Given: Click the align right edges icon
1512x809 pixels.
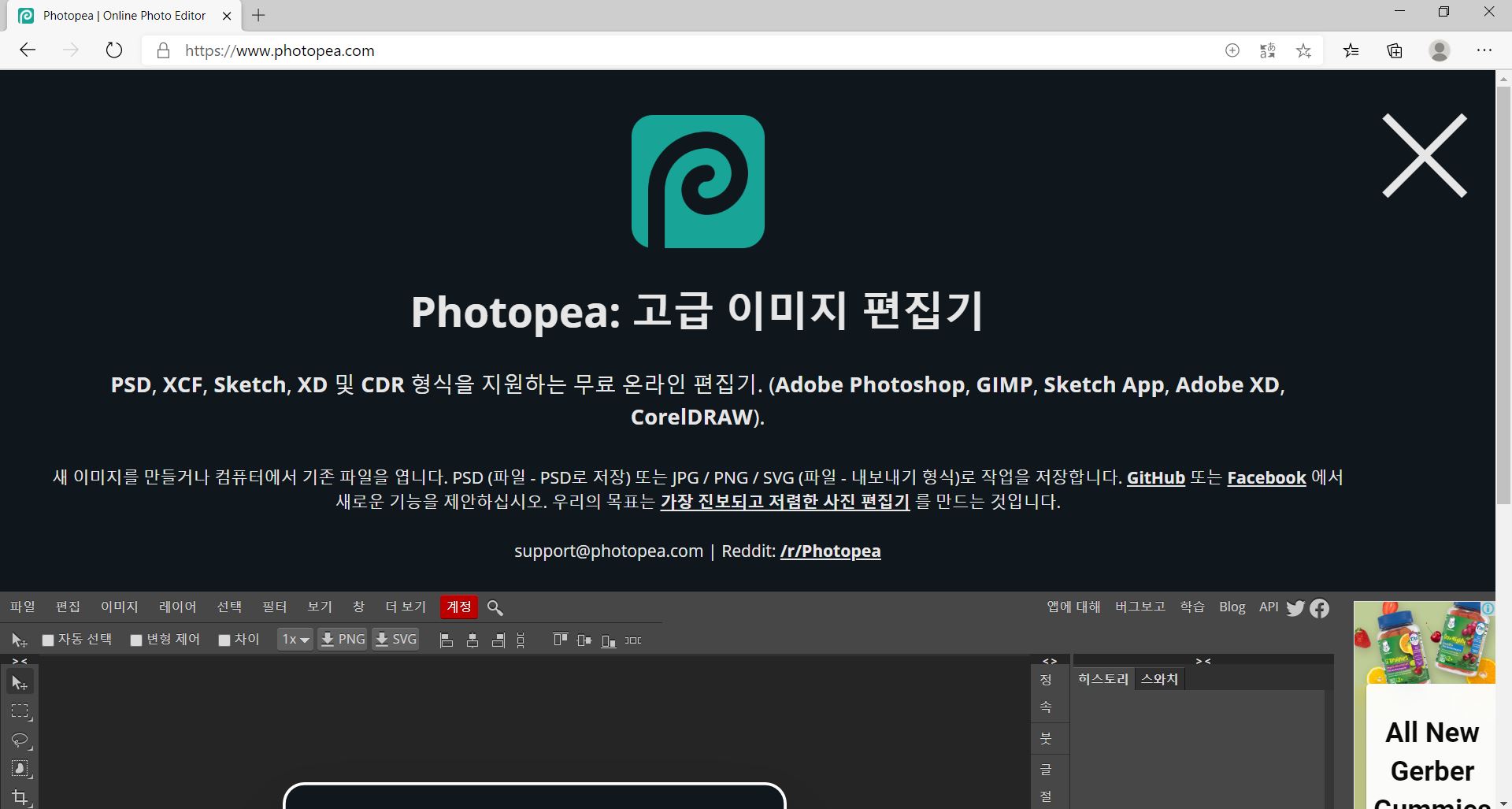Looking at the screenshot, I should [x=498, y=640].
